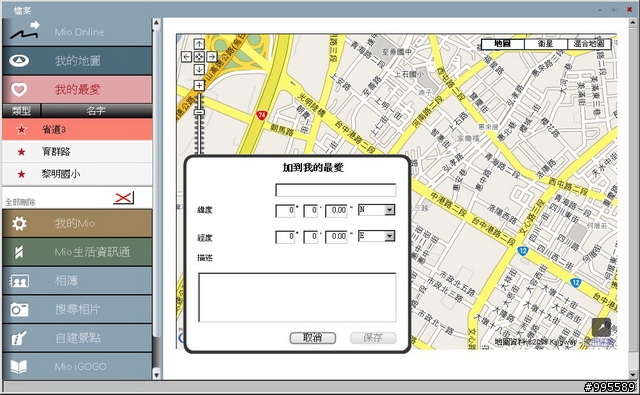This screenshot has width=640, height=395.
Task: Click star icon of 育群路 favorite
Action: [21, 152]
